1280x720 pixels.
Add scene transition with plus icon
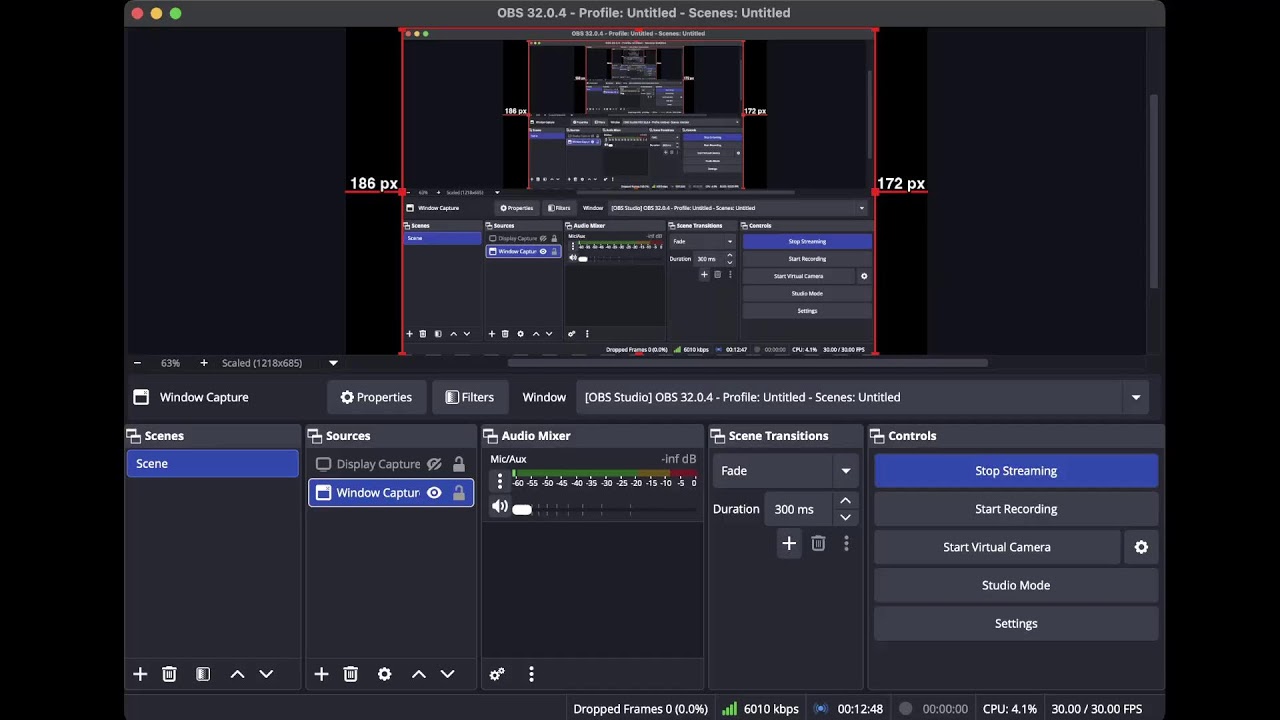[x=789, y=543]
